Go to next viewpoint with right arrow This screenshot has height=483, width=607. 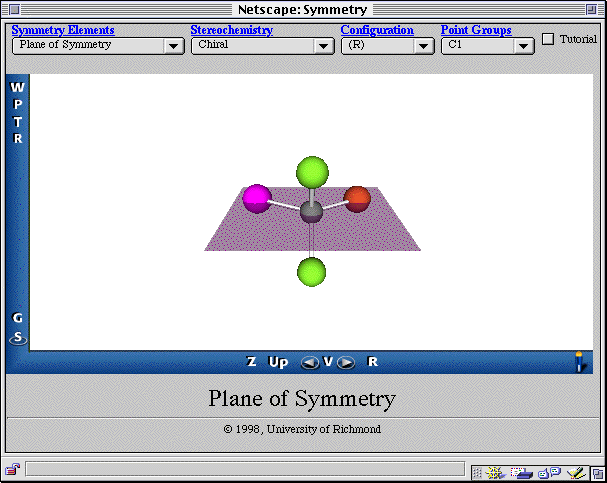(346, 362)
